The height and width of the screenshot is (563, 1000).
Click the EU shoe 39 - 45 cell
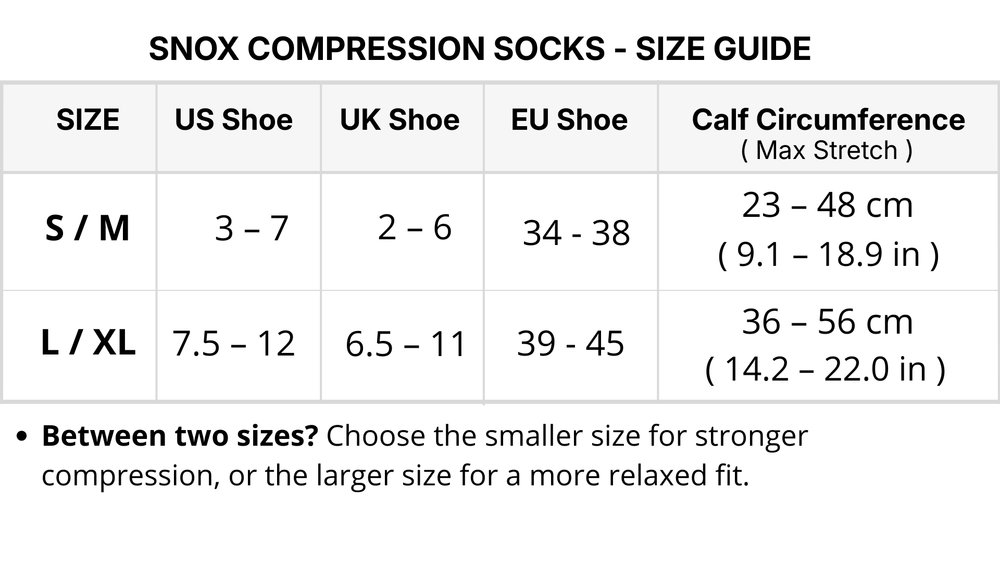click(x=570, y=344)
